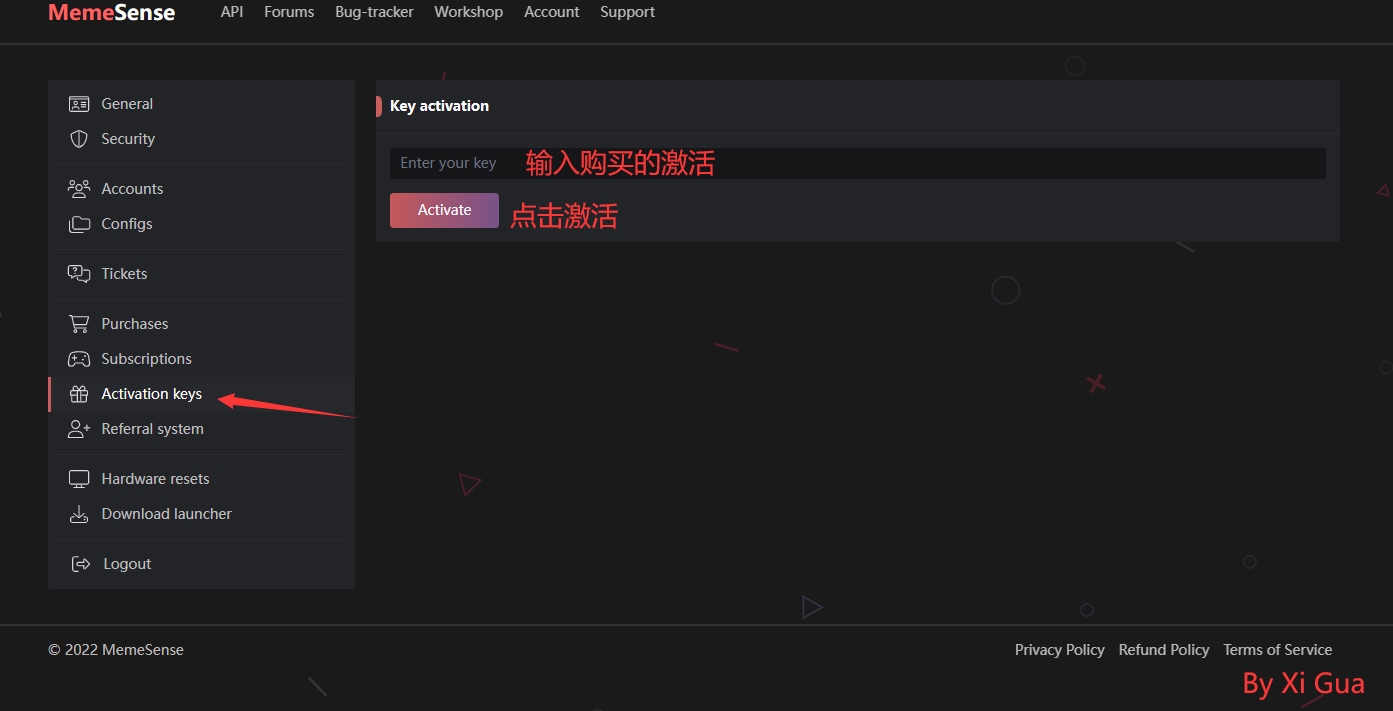The image size is (1393, 711).
Task: Open the Bug-tracker navigation item
Action: (374, 12)
